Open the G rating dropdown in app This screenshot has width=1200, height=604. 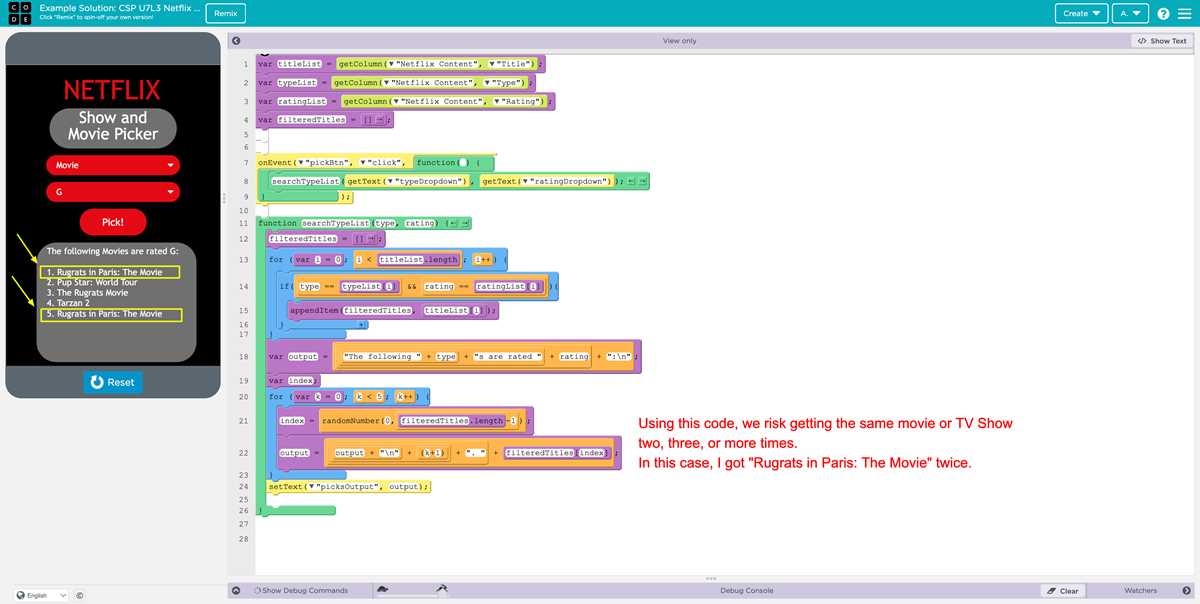(x=113, y=191)
